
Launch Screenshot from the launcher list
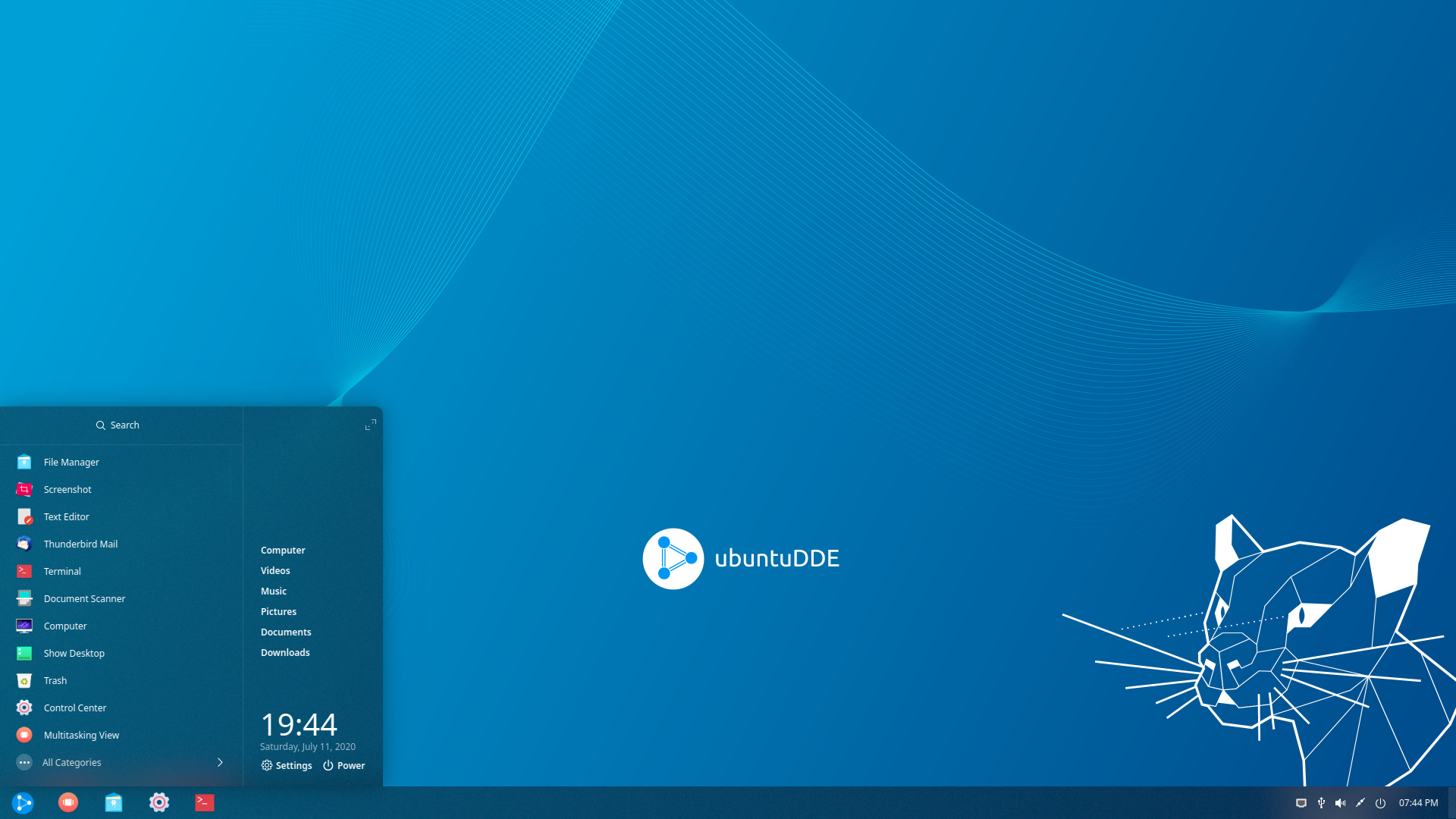(121, 489)
